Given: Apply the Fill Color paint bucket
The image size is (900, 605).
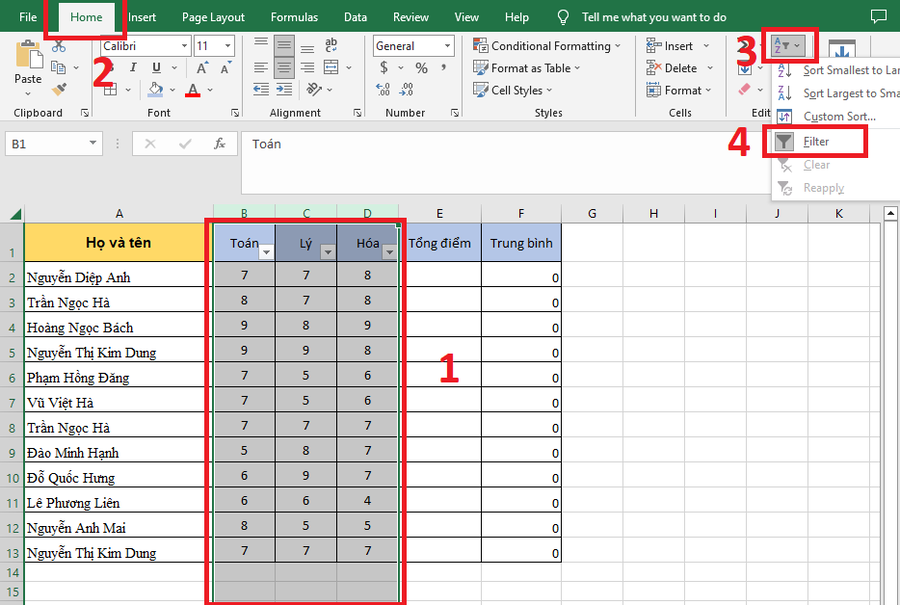Looking at the screenshot, I should pyautogui.click(x=155, y=90).
